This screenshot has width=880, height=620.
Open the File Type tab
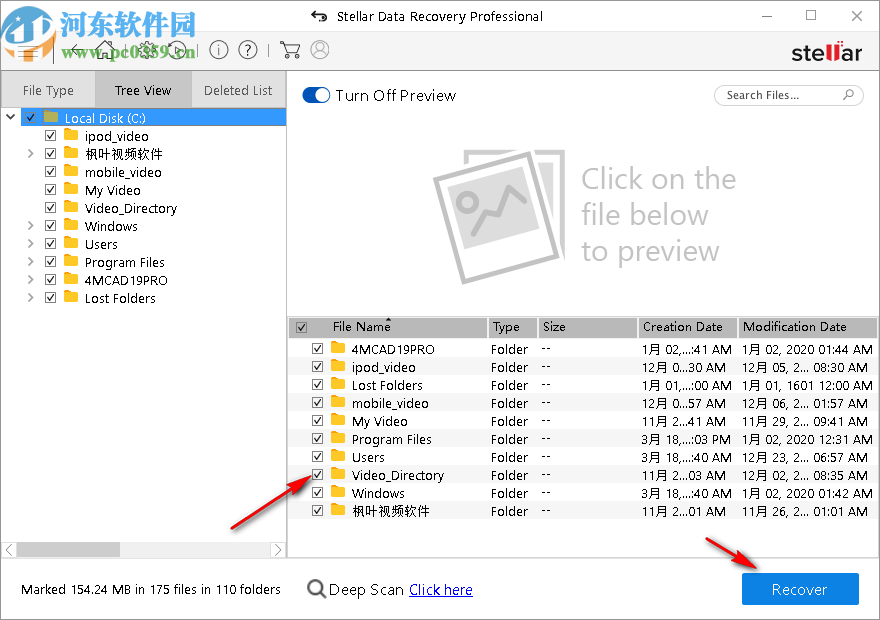point(47,89)
